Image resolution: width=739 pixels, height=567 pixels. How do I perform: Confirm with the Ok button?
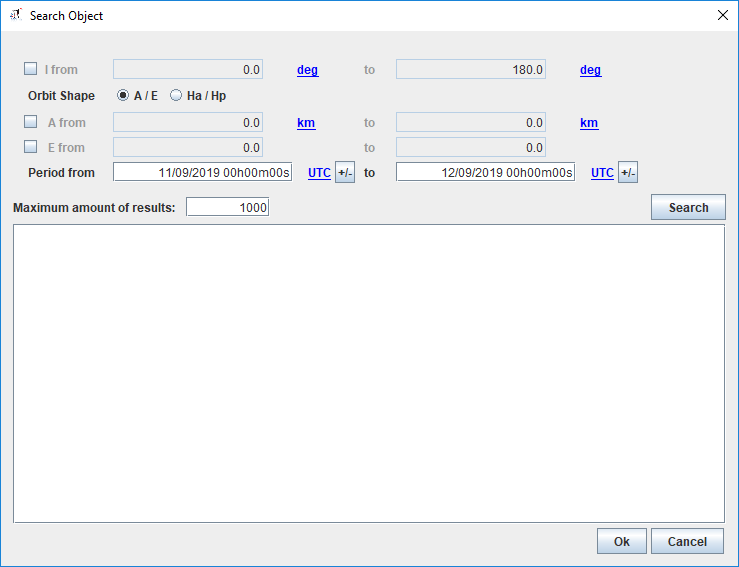pyautogui.click(x=621, y=541)
